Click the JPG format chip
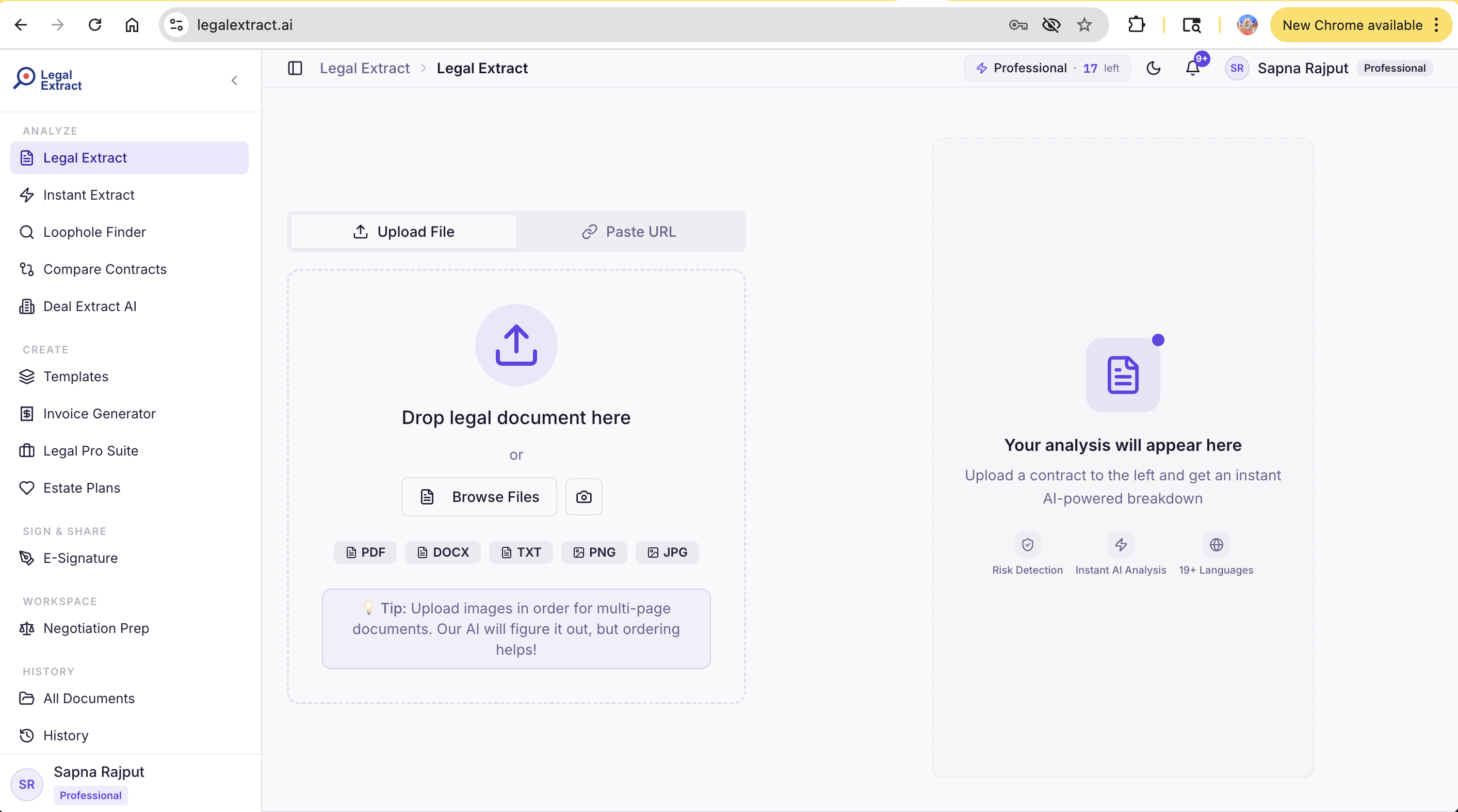Viewport: 1458px width, 812px height. (667, 553)
